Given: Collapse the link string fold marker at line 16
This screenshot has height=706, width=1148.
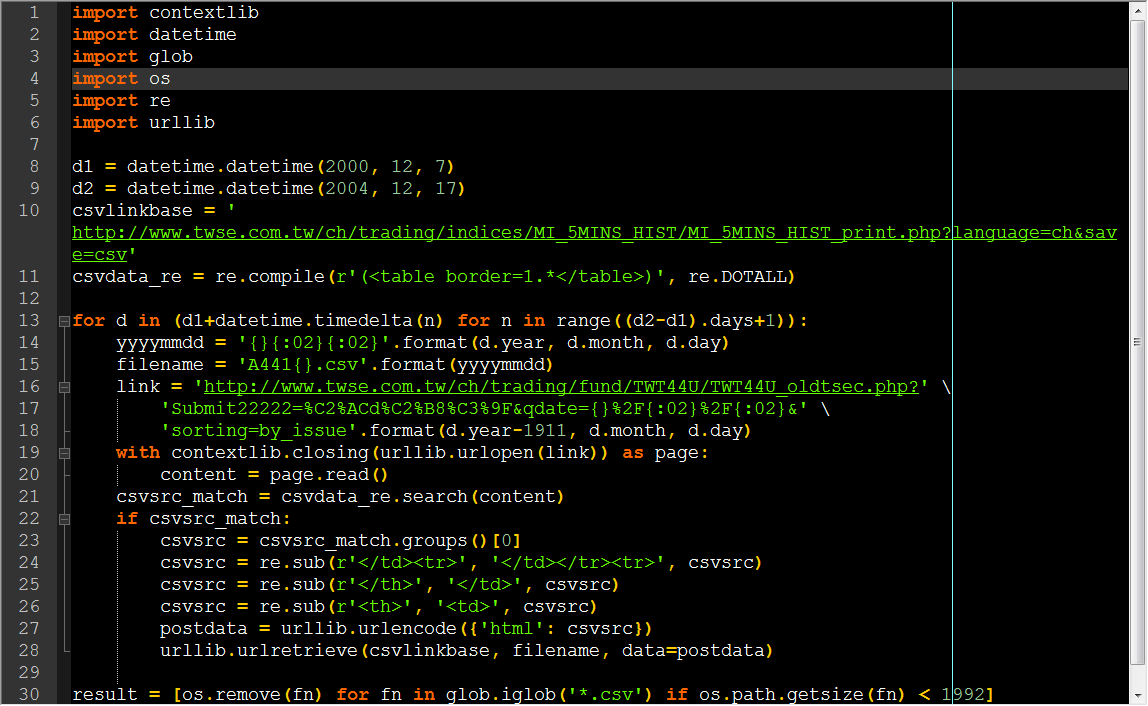Looking at the screenshot, I should coord(64,387).
